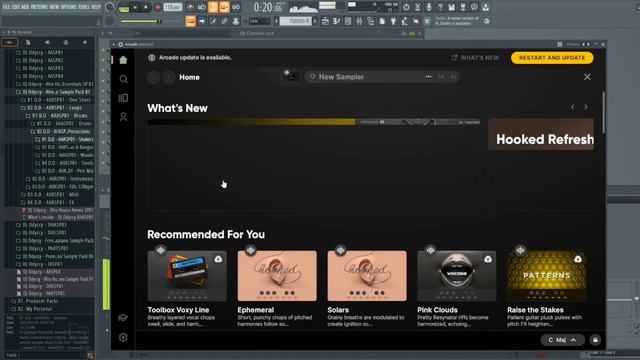Expand the 01. Producer Packs folder
Viewport: 640px width, 360px height.
[35, 301]
